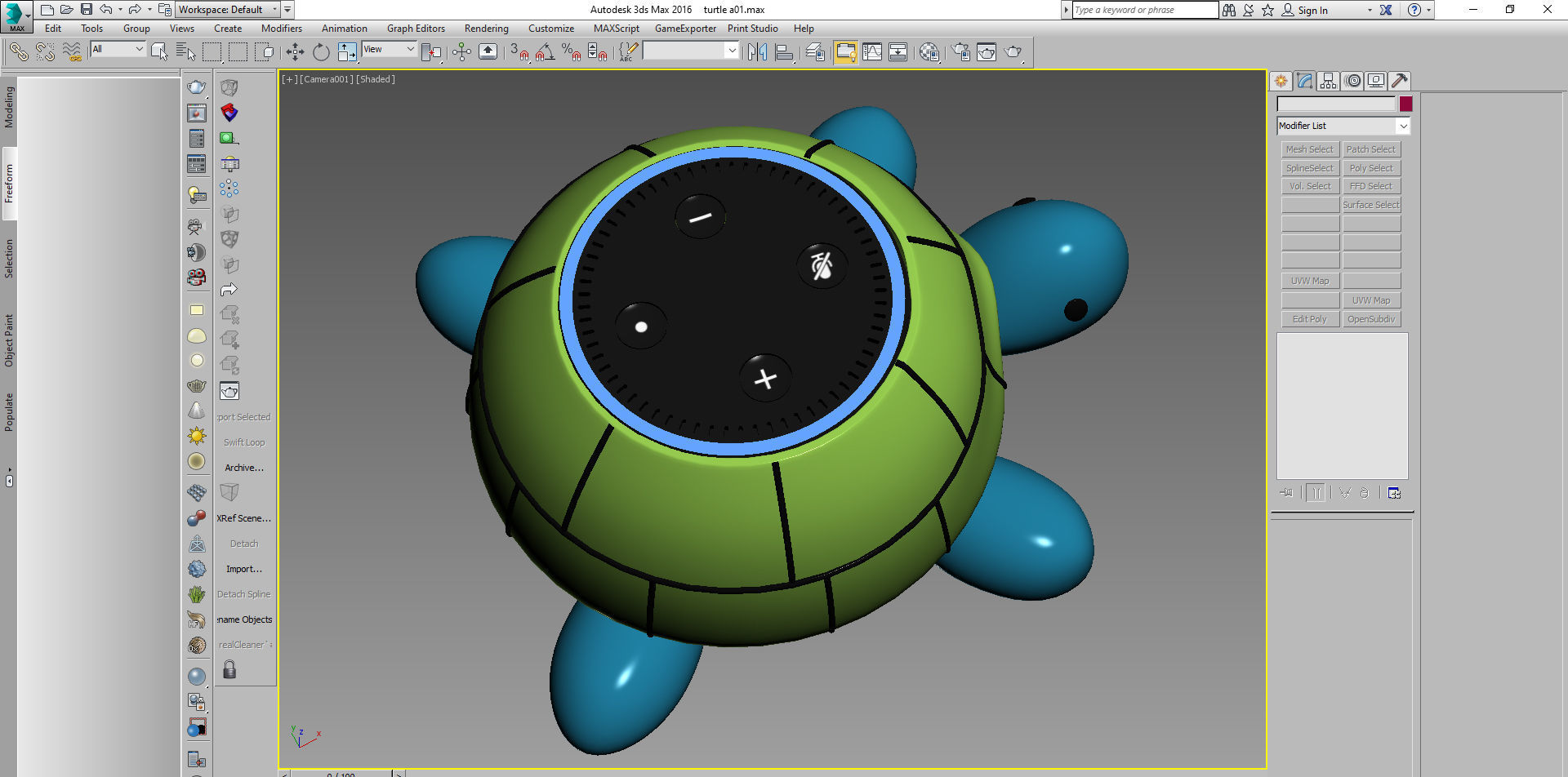Open the reference coordinate View dropdown
The width and height of the screenshot is (1568, 777).
[x=390, y=49]
